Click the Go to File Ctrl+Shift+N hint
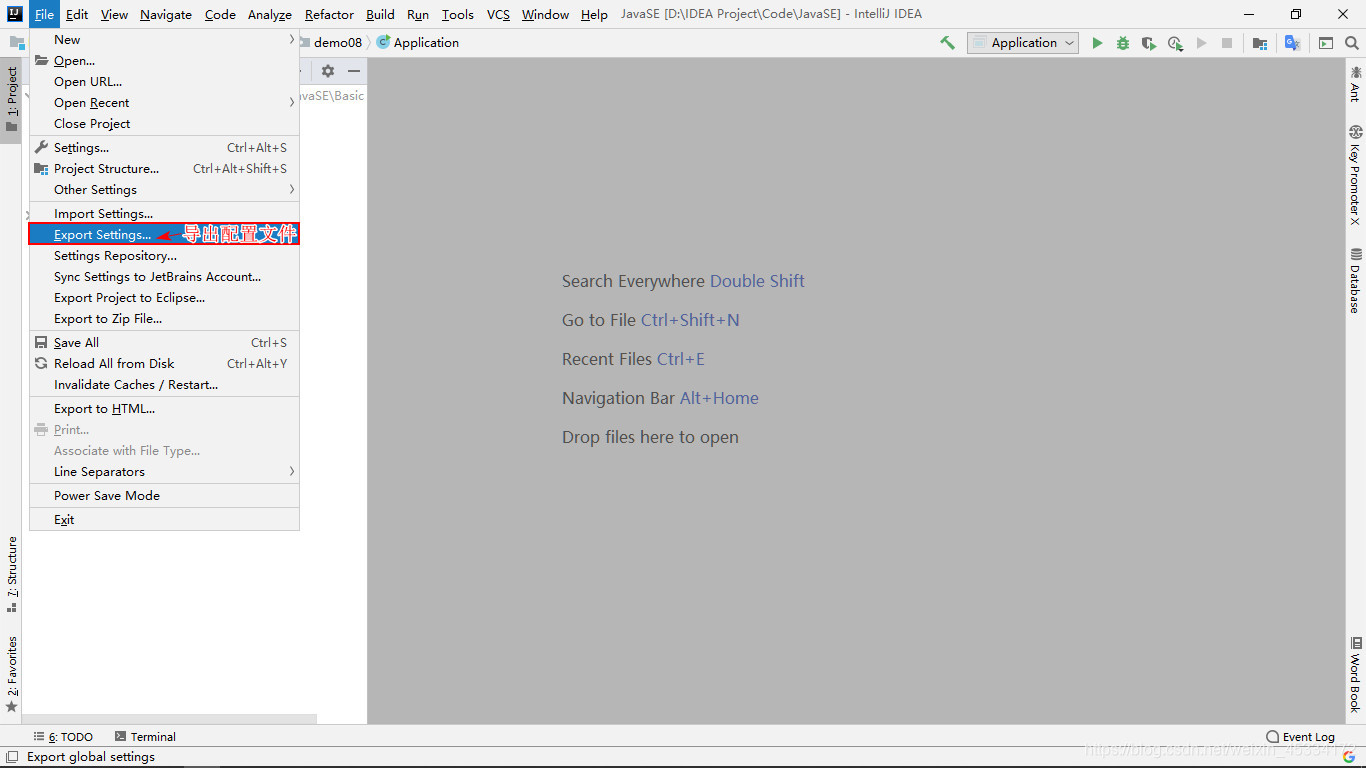The width and height of the screenshot is (1366, 768). coord(651,320)
